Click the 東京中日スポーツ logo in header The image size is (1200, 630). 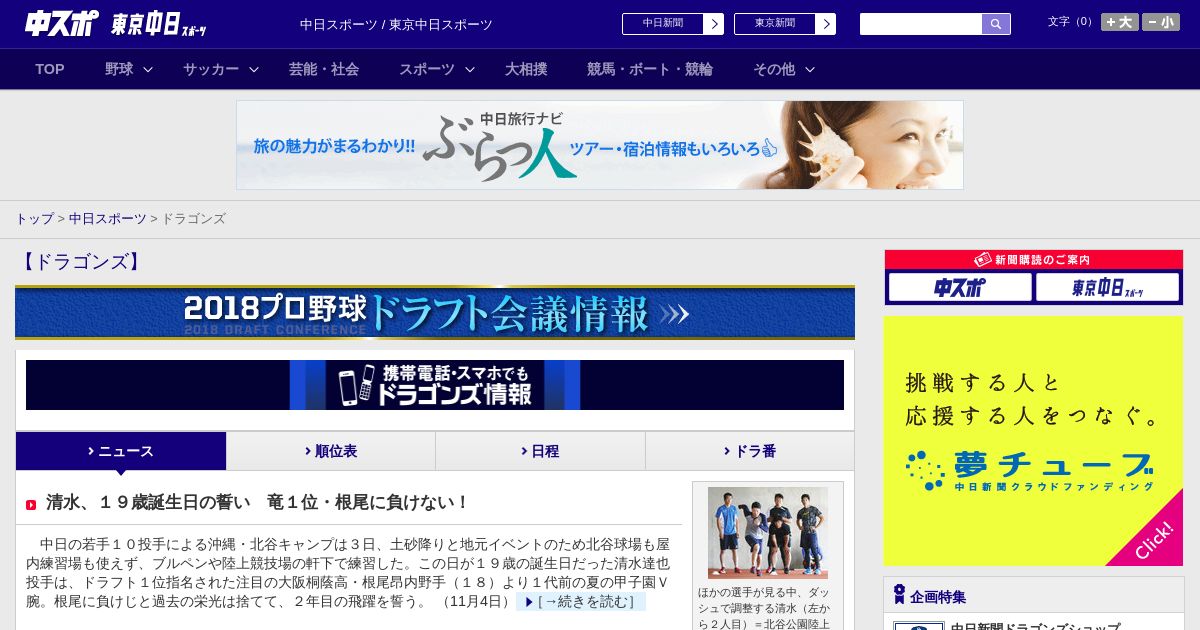[x=159, y=25]
